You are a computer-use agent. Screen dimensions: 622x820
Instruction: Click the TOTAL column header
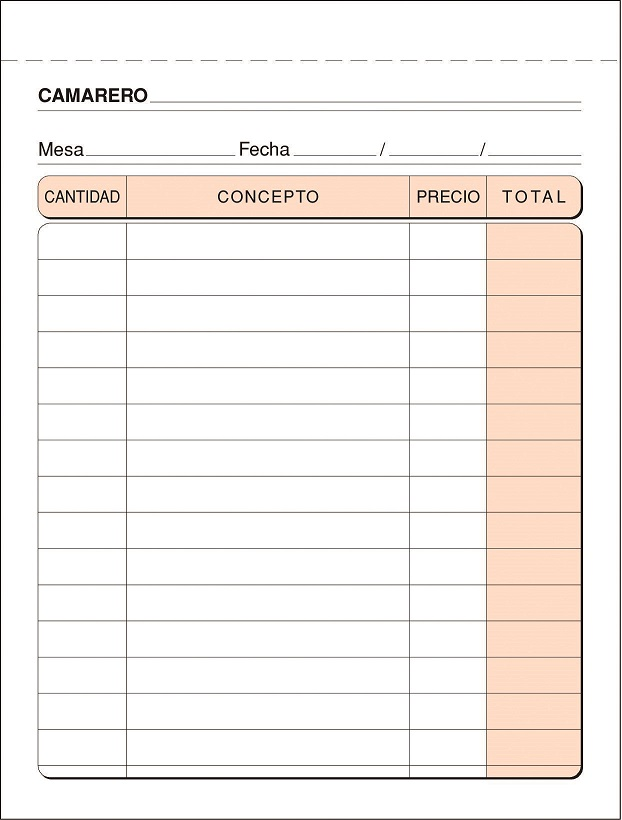coord(534,197)
